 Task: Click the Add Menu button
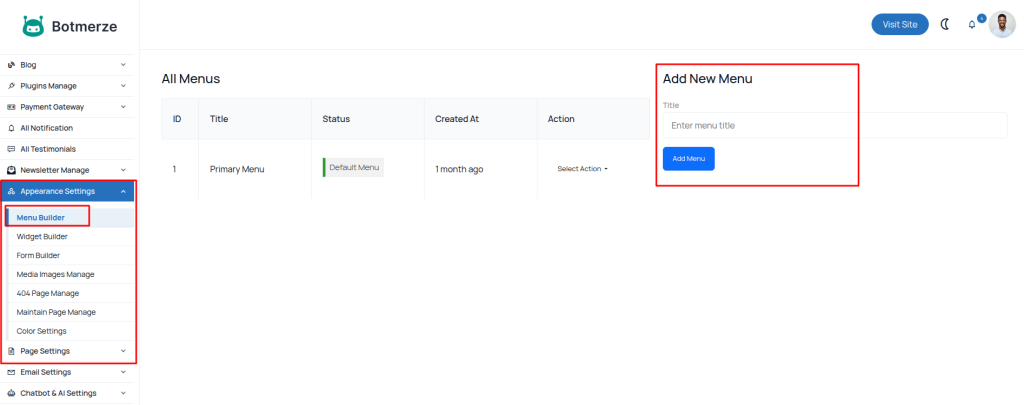pos(688,159)
